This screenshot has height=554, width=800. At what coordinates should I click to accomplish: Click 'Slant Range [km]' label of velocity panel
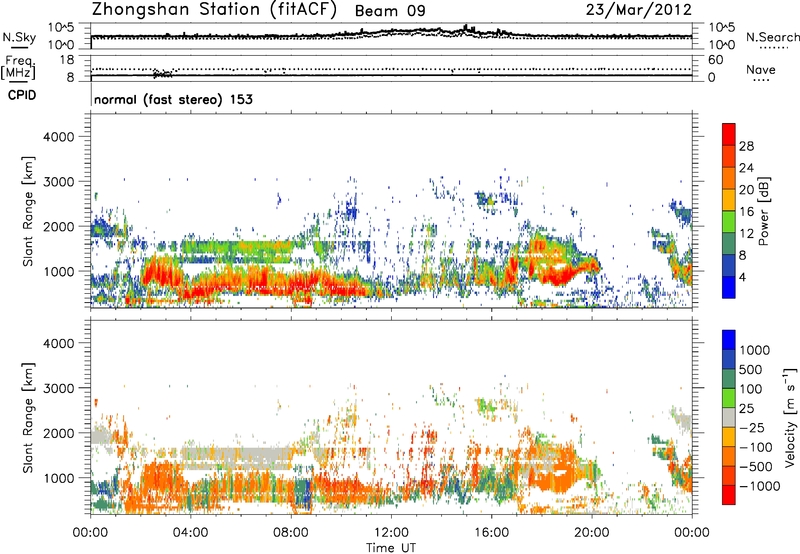pyautogui.click(x=29, y=418)
